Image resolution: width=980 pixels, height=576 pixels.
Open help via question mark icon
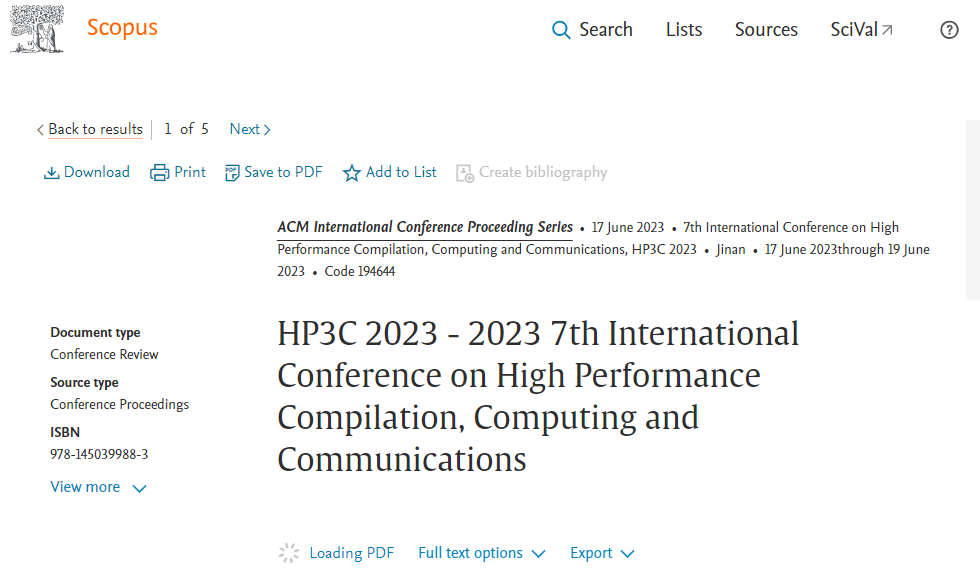[949, 30]
